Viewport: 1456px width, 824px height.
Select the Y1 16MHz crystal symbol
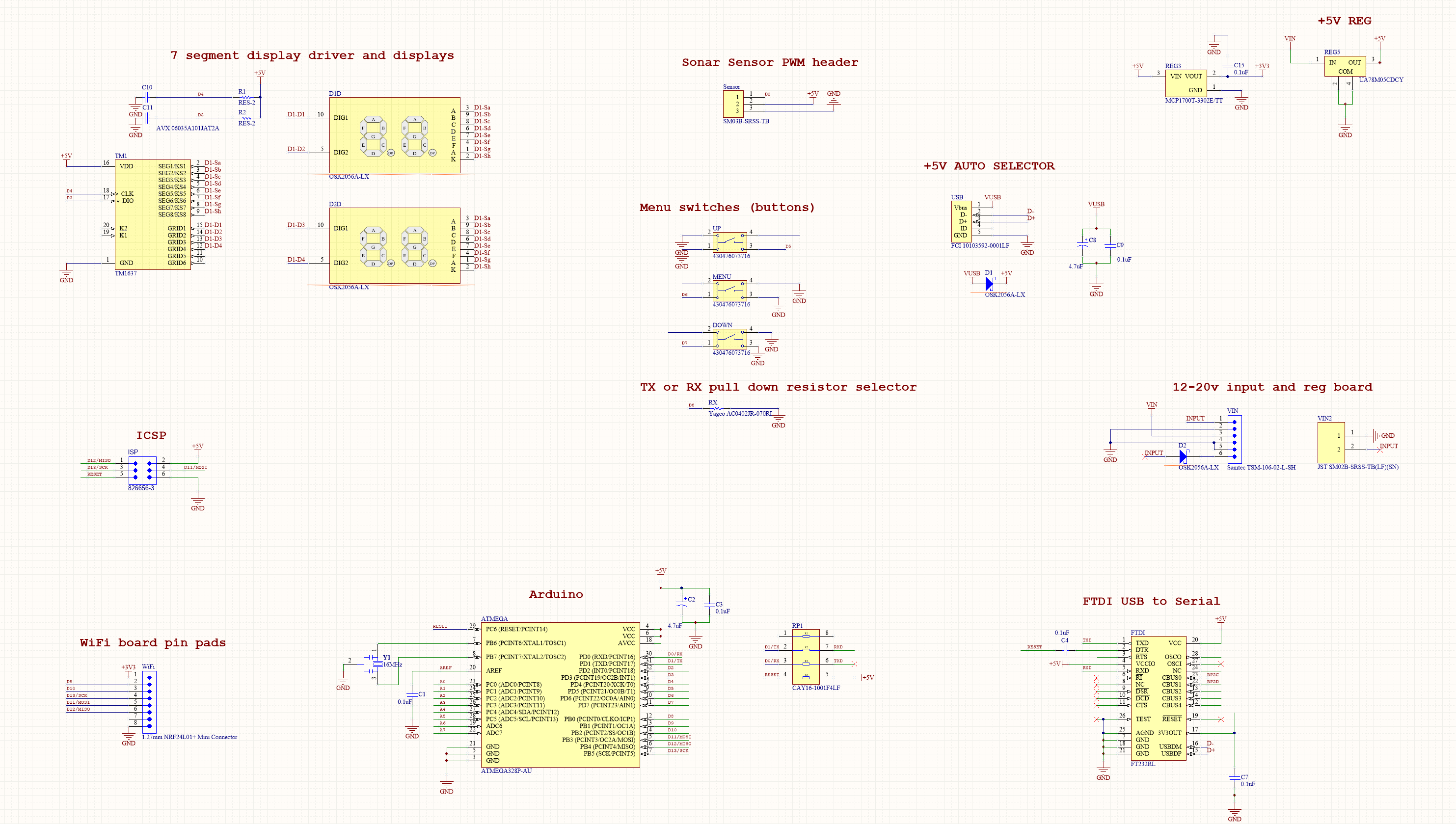pos(377,665)
